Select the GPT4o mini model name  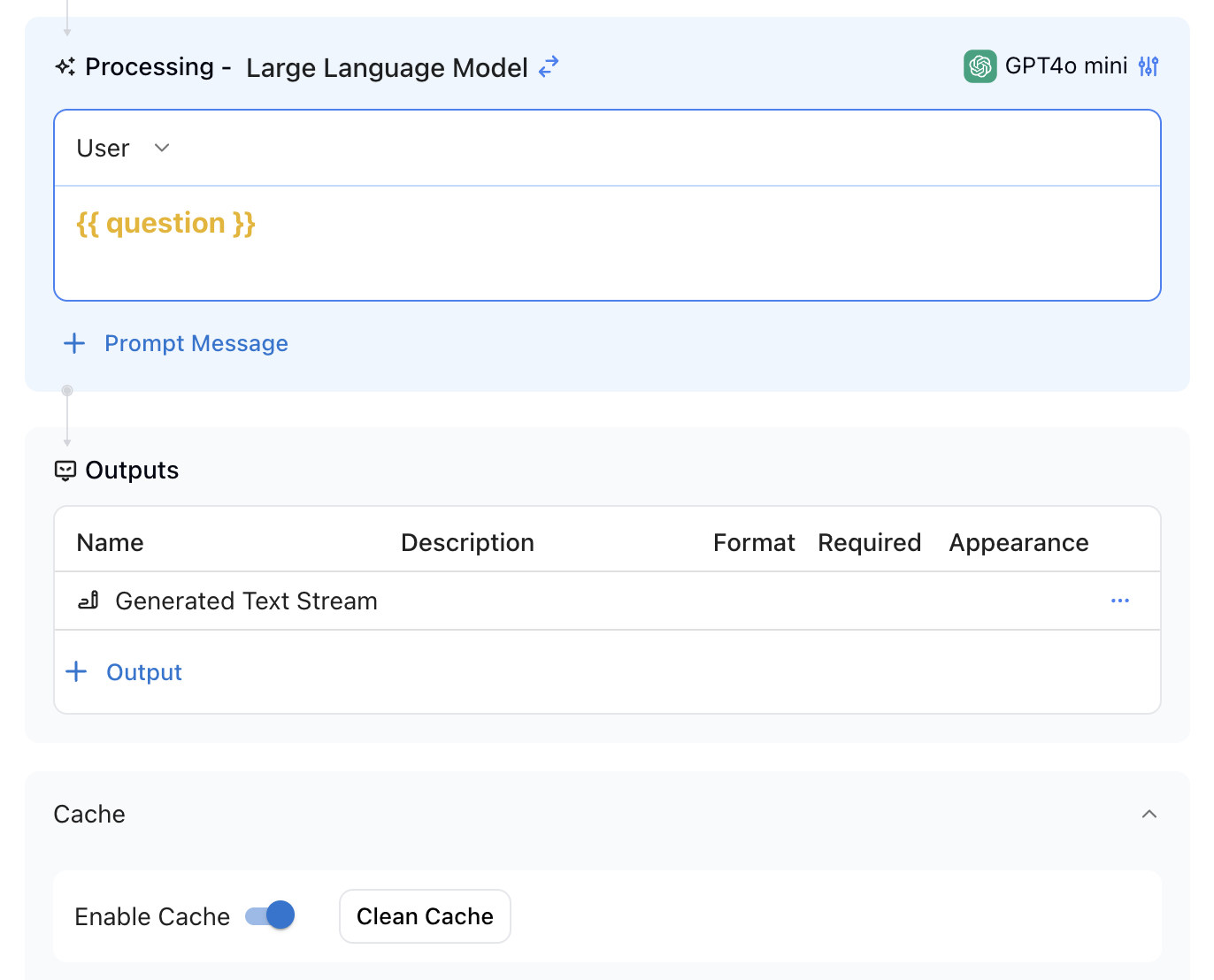click(1065, 66)
